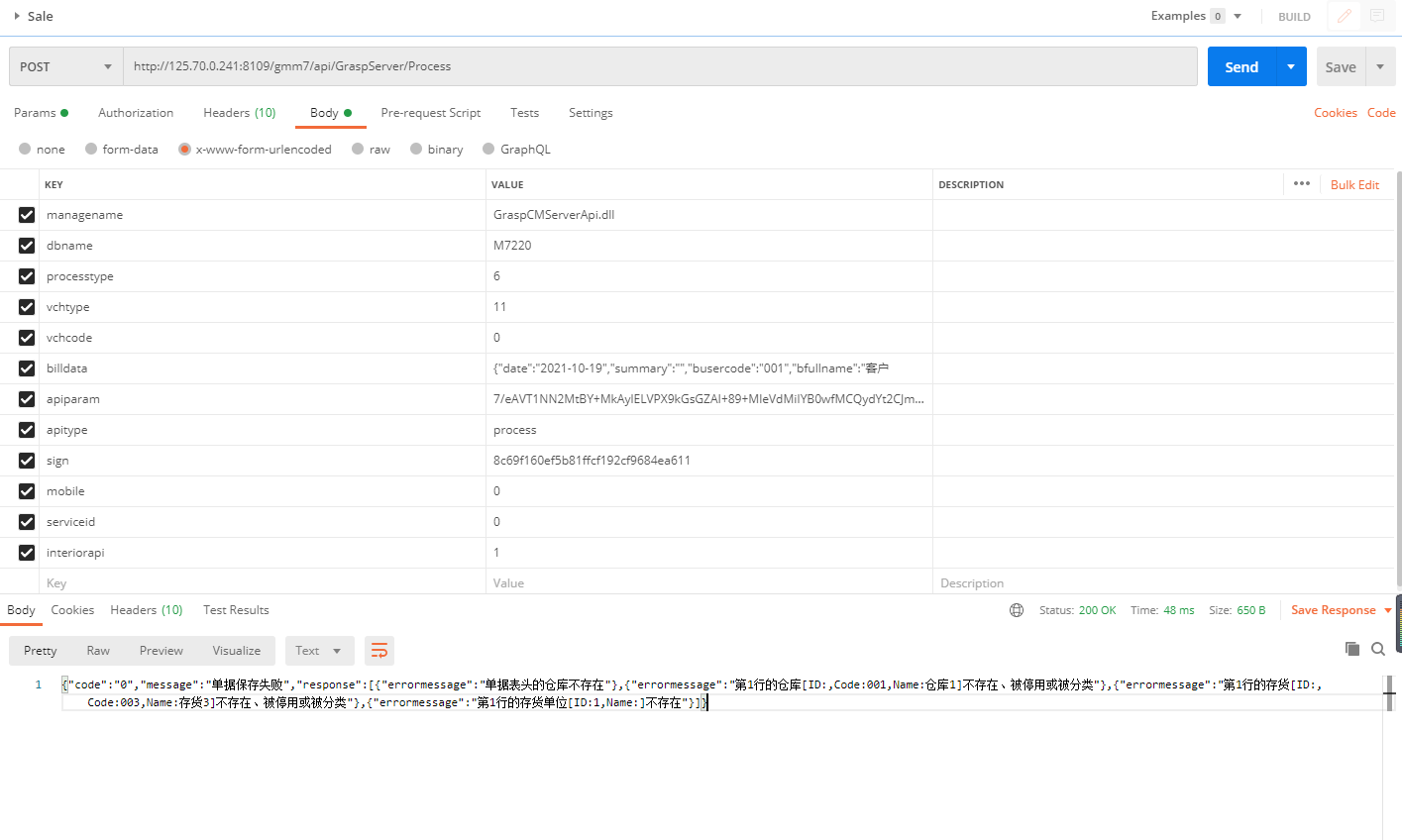Open search in the response body

(1378, 649)
